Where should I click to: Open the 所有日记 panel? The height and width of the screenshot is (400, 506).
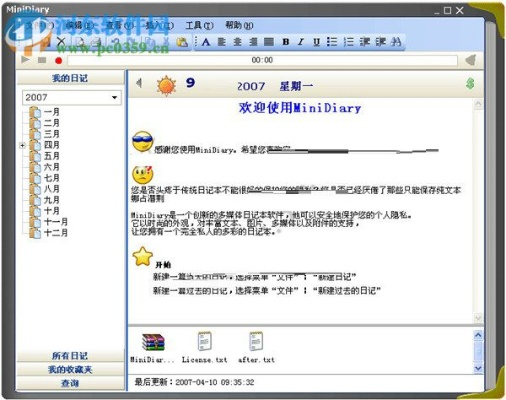pyautogui.click(x=70, y=356)
